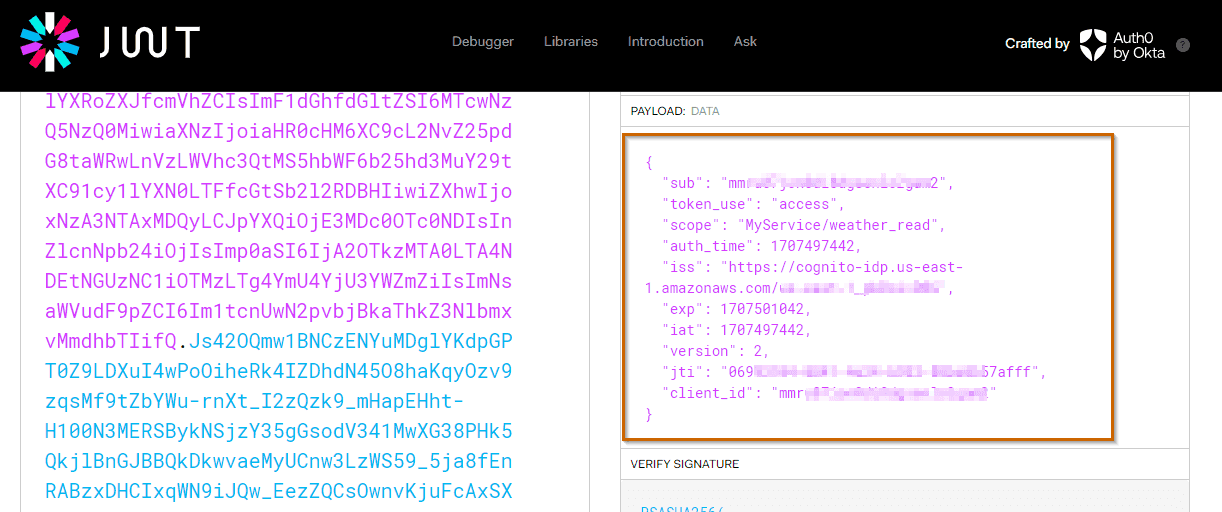Select the scope MyService/weather_read value

pyautogui.click(x=840, y=225)
